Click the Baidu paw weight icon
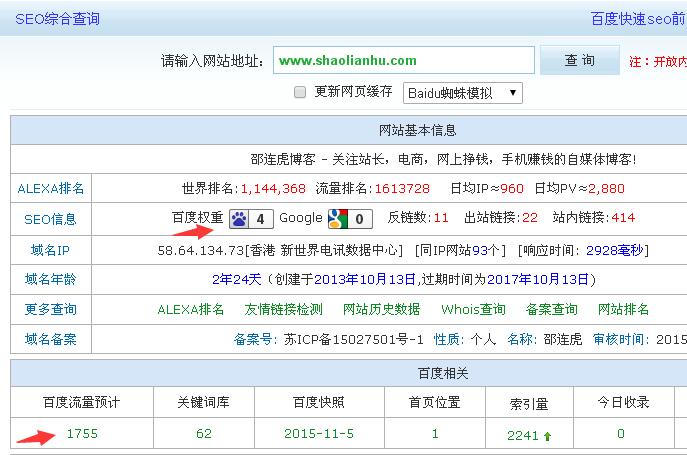Screen dimensions: 687x455 coord(239,218)
